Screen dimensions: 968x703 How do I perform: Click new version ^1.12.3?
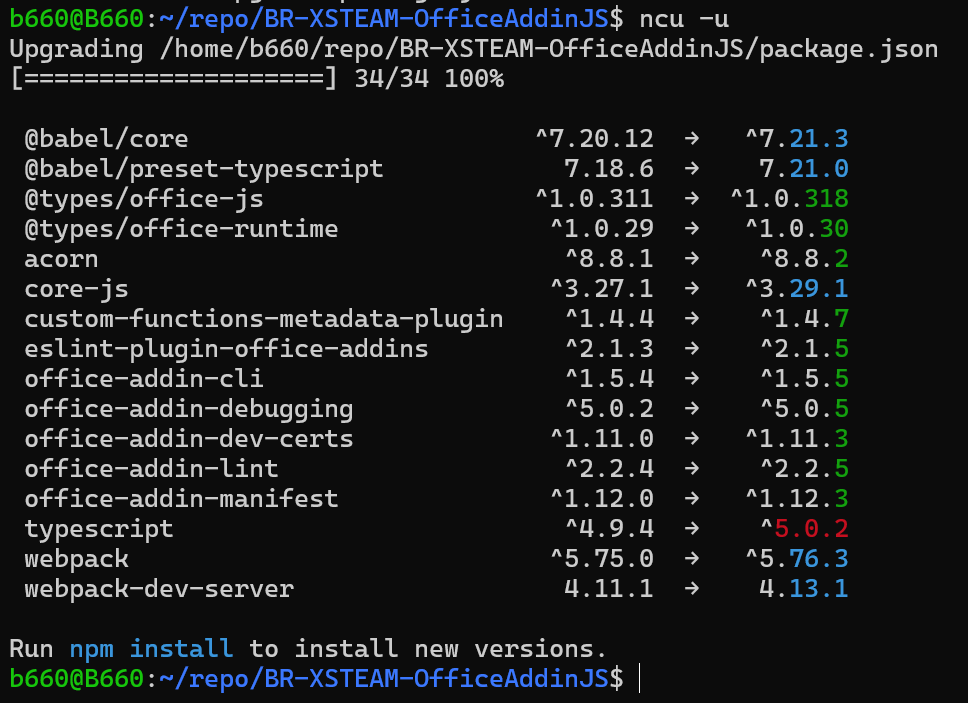click(797, 499)
